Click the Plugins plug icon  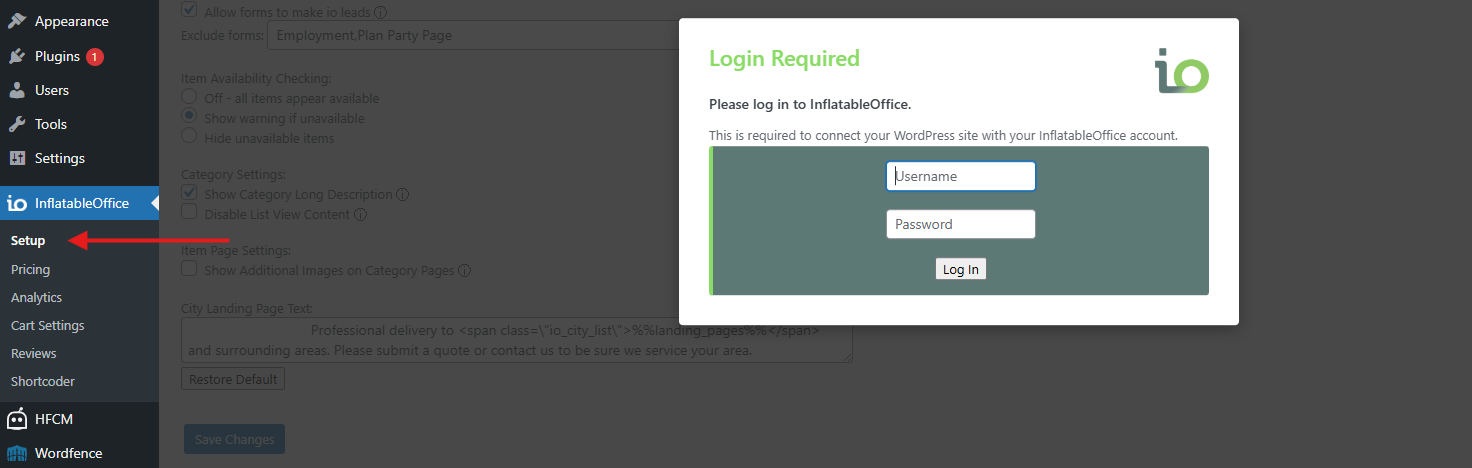coord(17,56)
